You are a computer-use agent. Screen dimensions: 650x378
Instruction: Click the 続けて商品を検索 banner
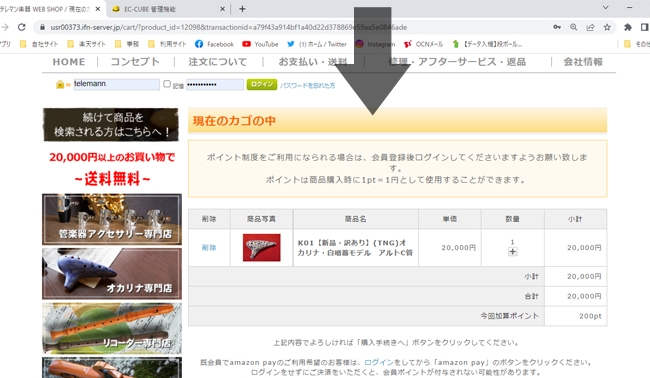(111, 125)
